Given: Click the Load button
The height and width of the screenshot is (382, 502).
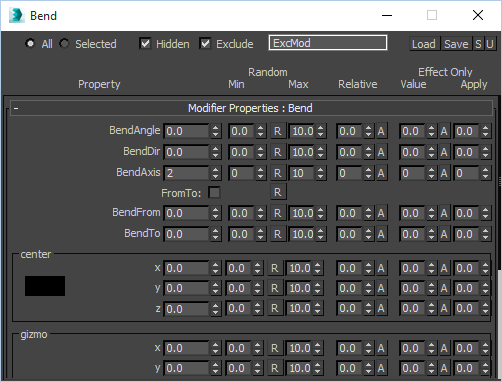Looking at the screenshot, I should pos(424,44).
